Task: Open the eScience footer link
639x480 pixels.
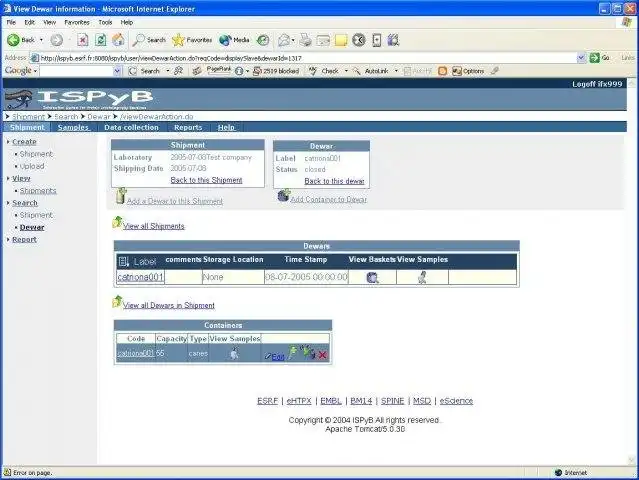Action: click(x=456, y=401)
